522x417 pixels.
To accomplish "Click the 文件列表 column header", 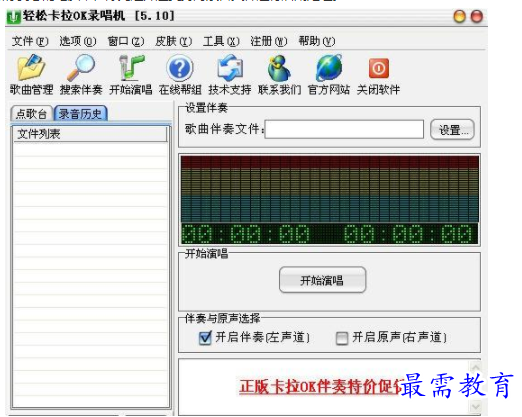I will point(90,134).
